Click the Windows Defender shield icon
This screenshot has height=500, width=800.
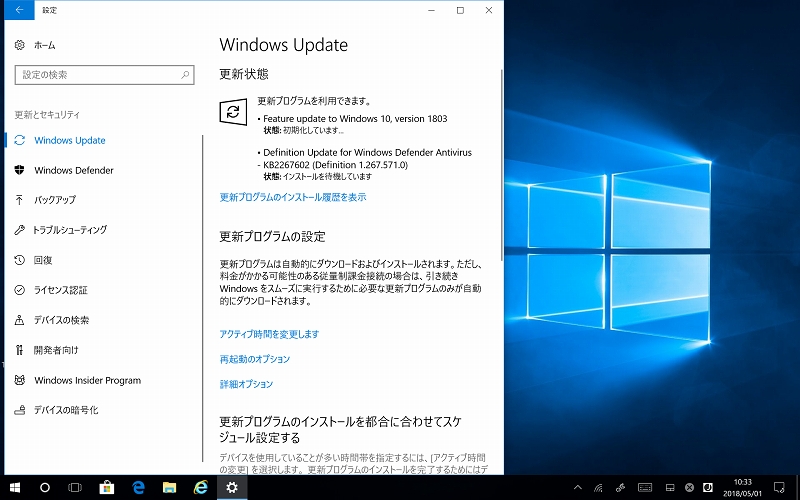pyautogui.click(x=19, y=170)
